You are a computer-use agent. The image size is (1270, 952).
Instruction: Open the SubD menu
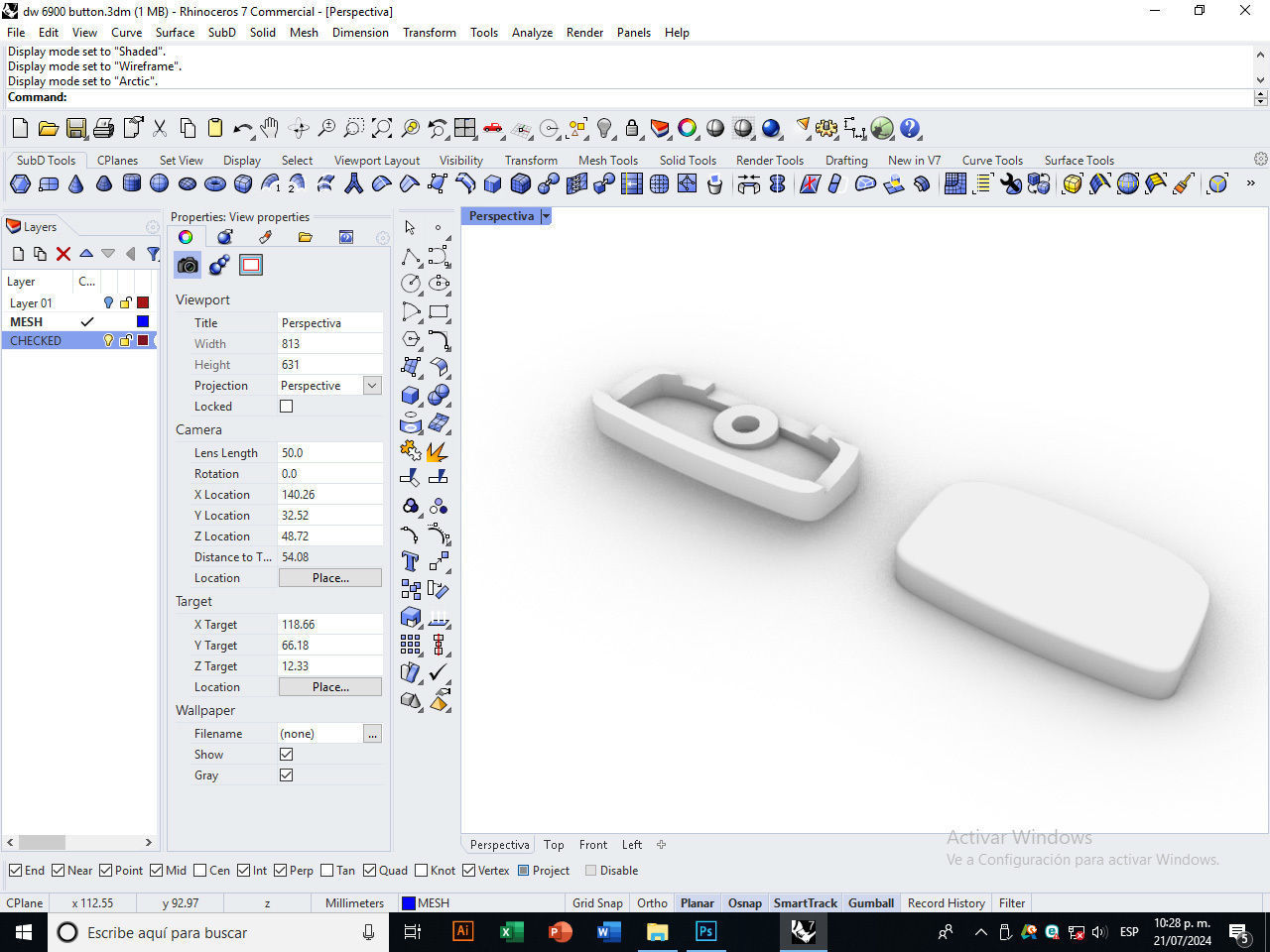pyautogui.click(x=222, y=33)
